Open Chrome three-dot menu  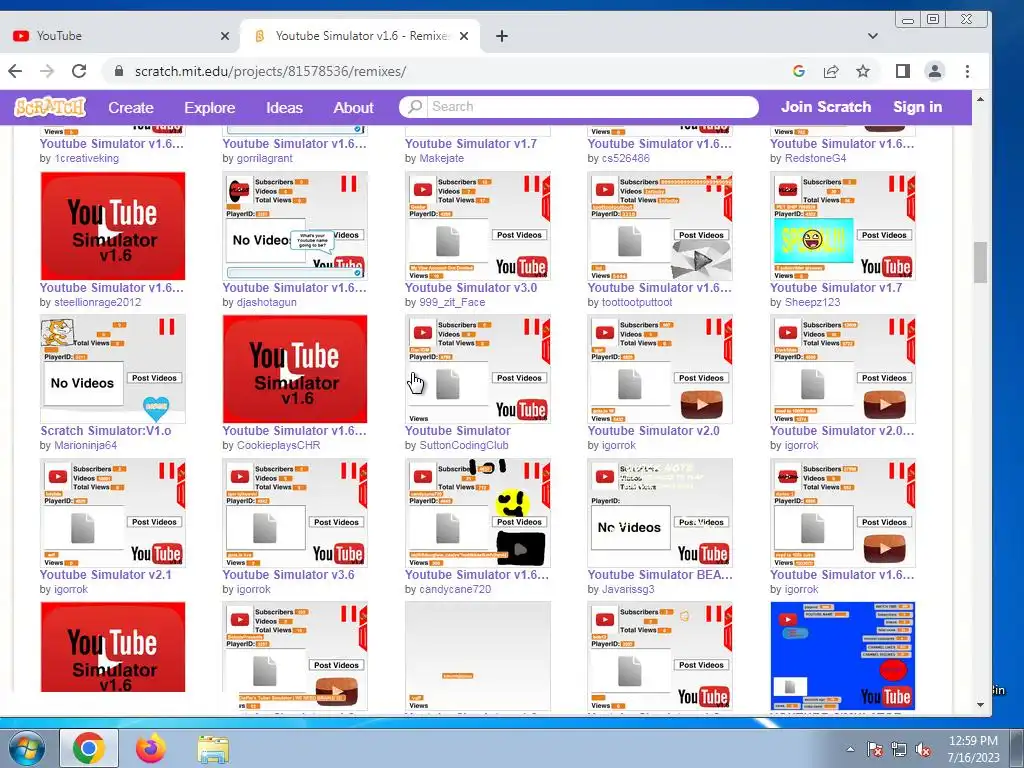click(x=967, y=71)
